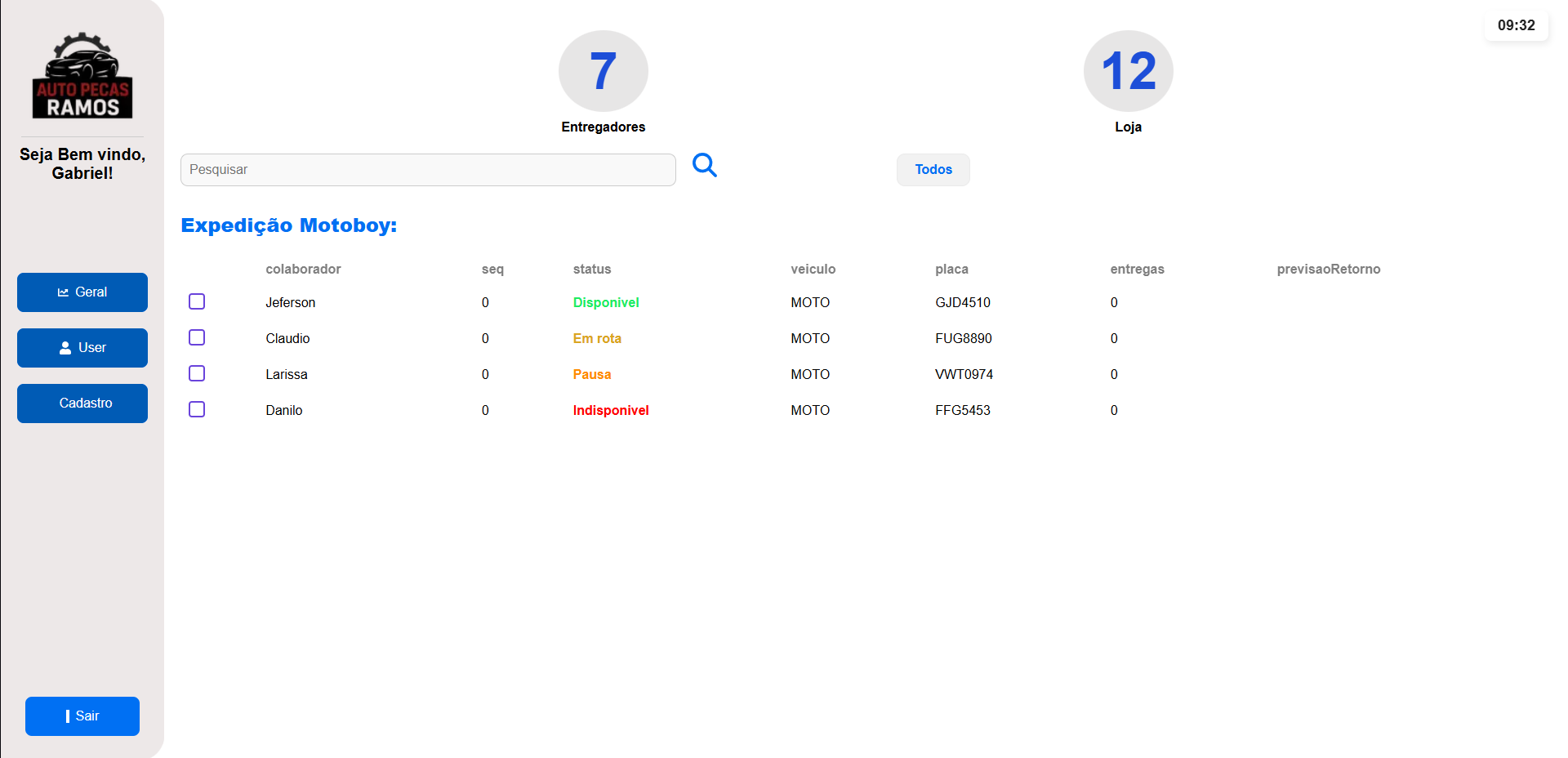
Task: Click the Em rota status for Claudio
Action: (596, 338)
